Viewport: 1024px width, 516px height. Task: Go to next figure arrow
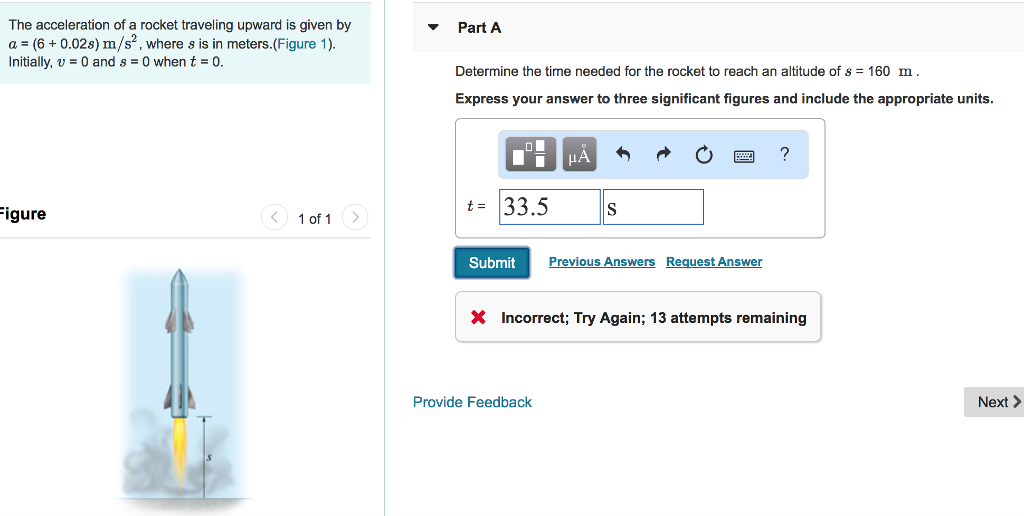coord(354,217)
